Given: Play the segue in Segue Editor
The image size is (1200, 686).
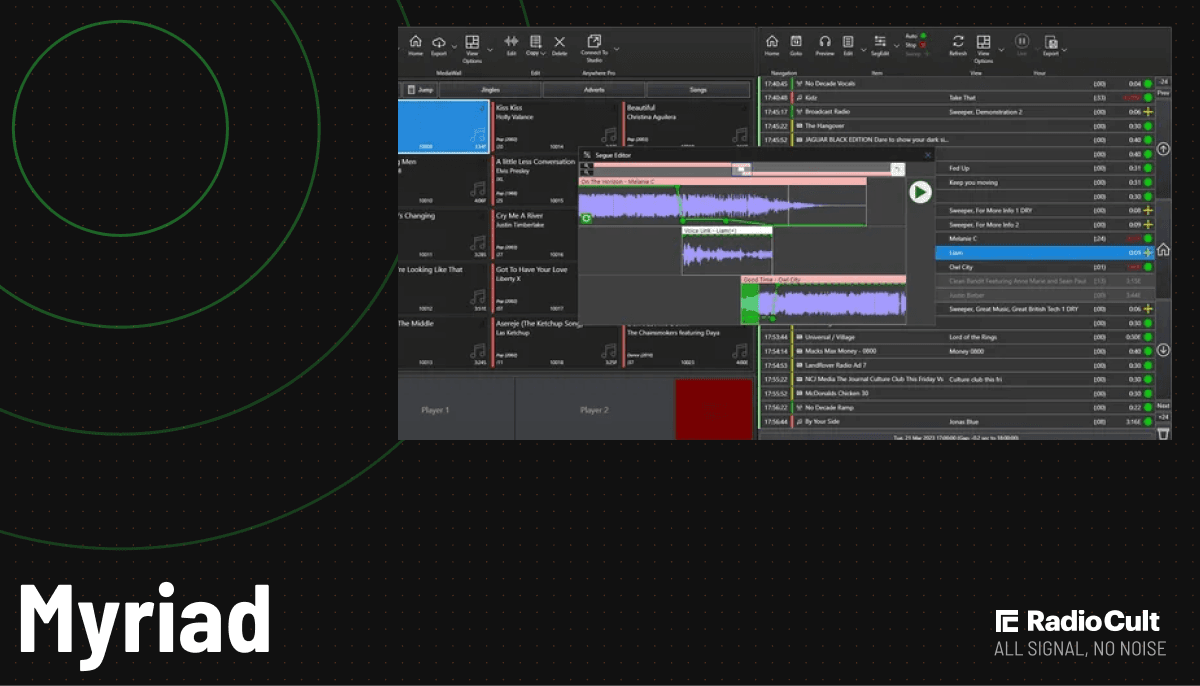Looking at the screenshot, I should coord(920,192).
